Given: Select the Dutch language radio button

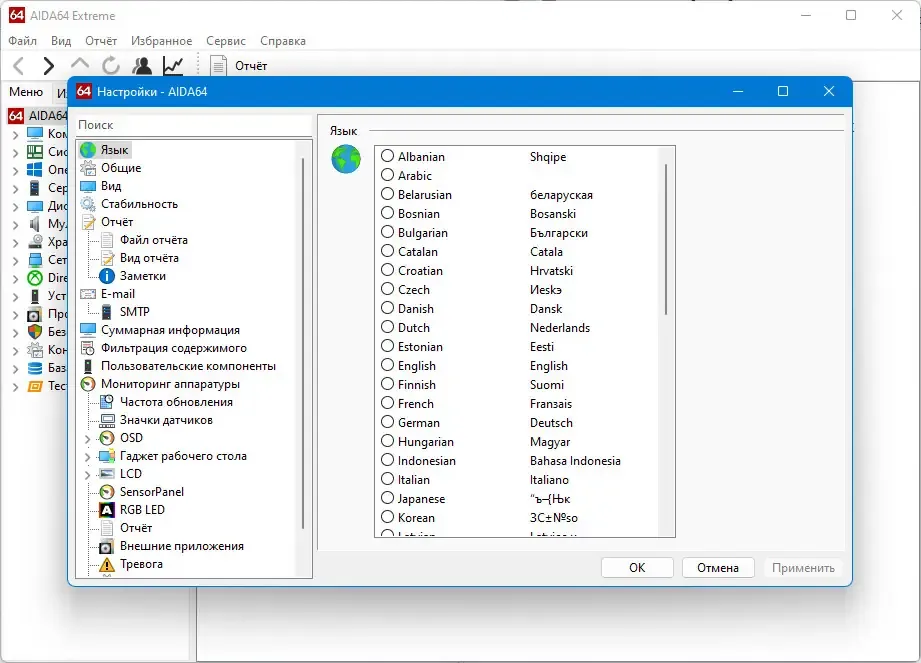Looking at the screenshot, I should click(387, 327).
